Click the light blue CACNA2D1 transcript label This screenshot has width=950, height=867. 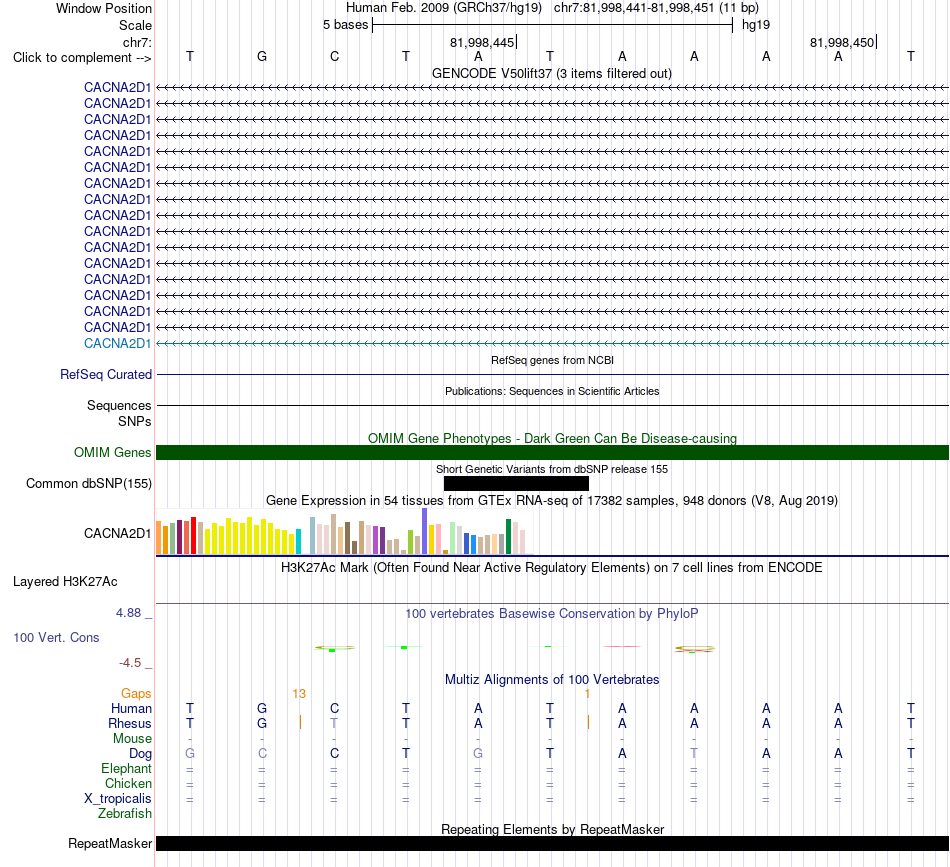pyautogui.click(x=118, y=344)
